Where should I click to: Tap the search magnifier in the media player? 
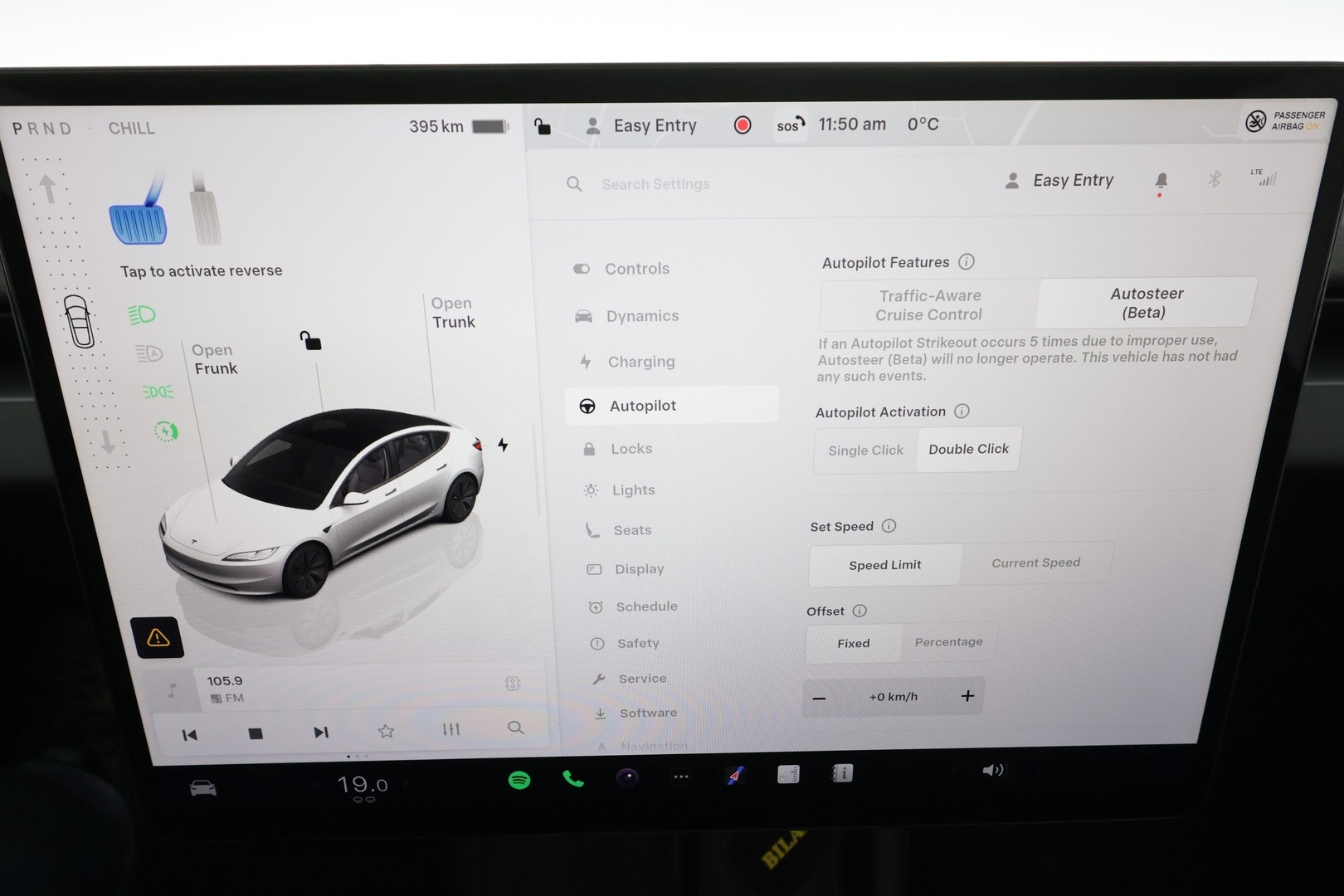click(516, 728)
